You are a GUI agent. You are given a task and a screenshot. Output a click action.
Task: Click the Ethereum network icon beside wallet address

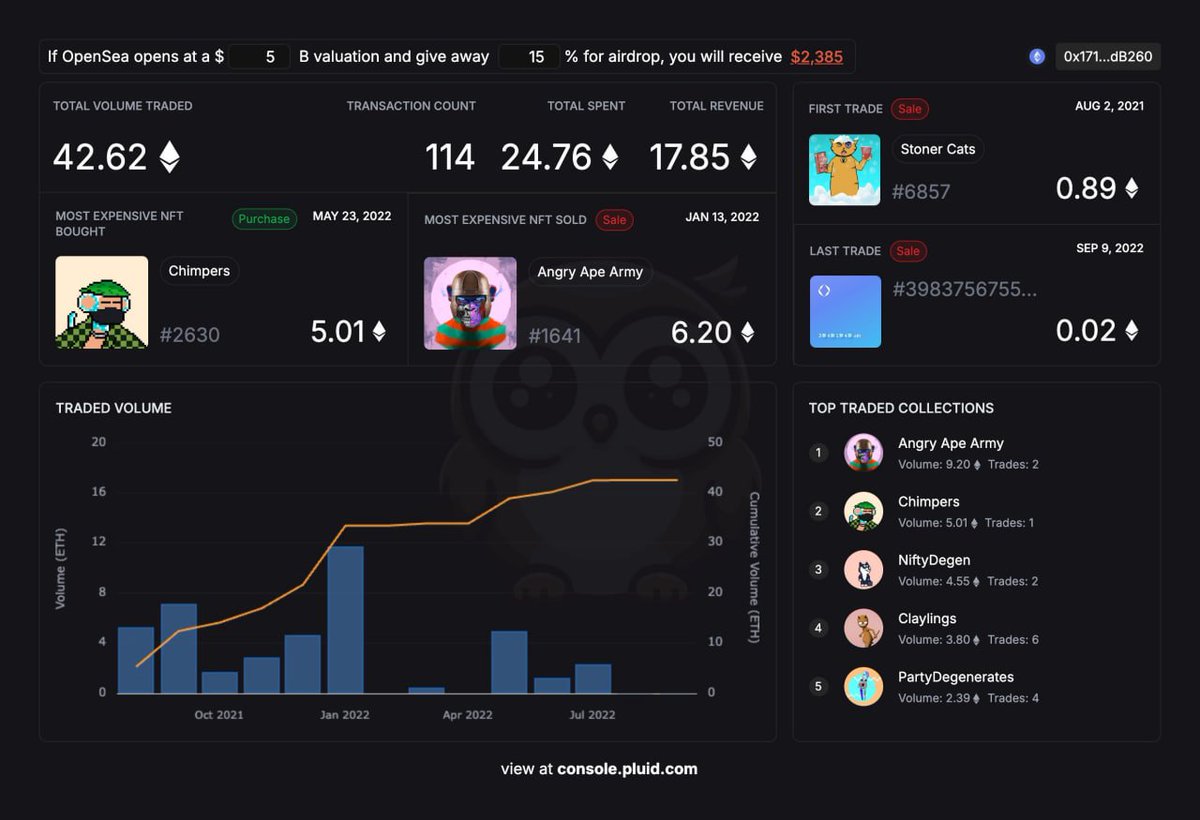tap(1037, 57)
